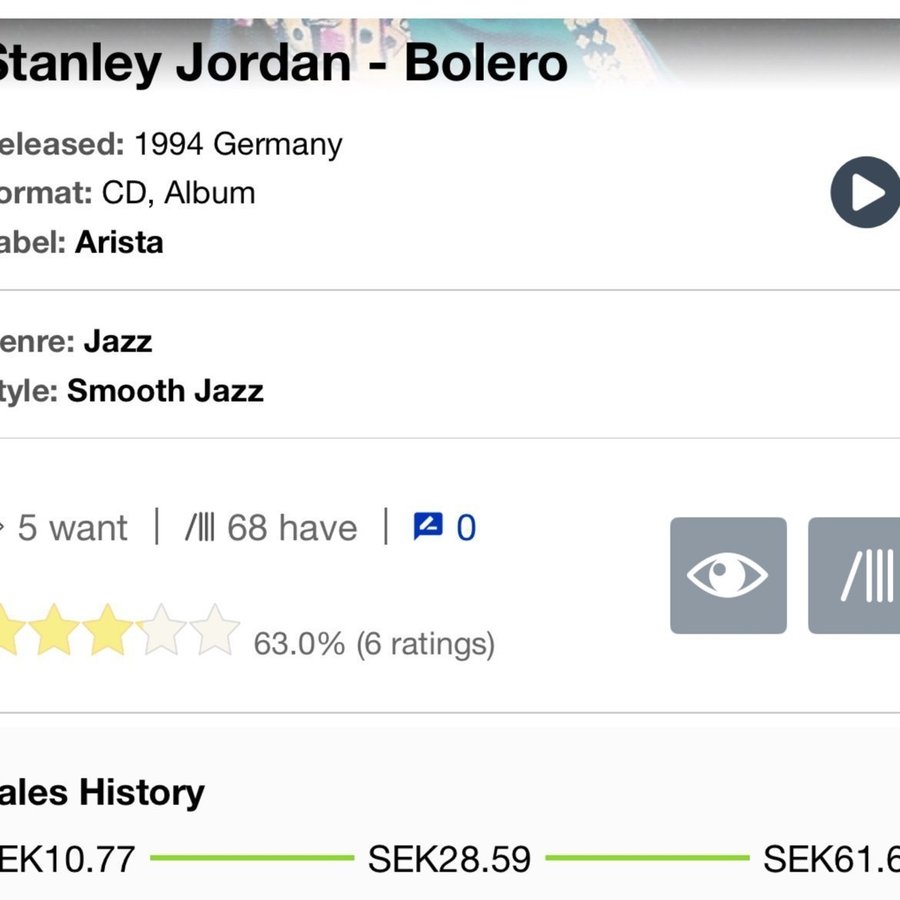Select the SEK28.59 median sale price
This screenshot has height=900, width=900.
coord(449,859)
